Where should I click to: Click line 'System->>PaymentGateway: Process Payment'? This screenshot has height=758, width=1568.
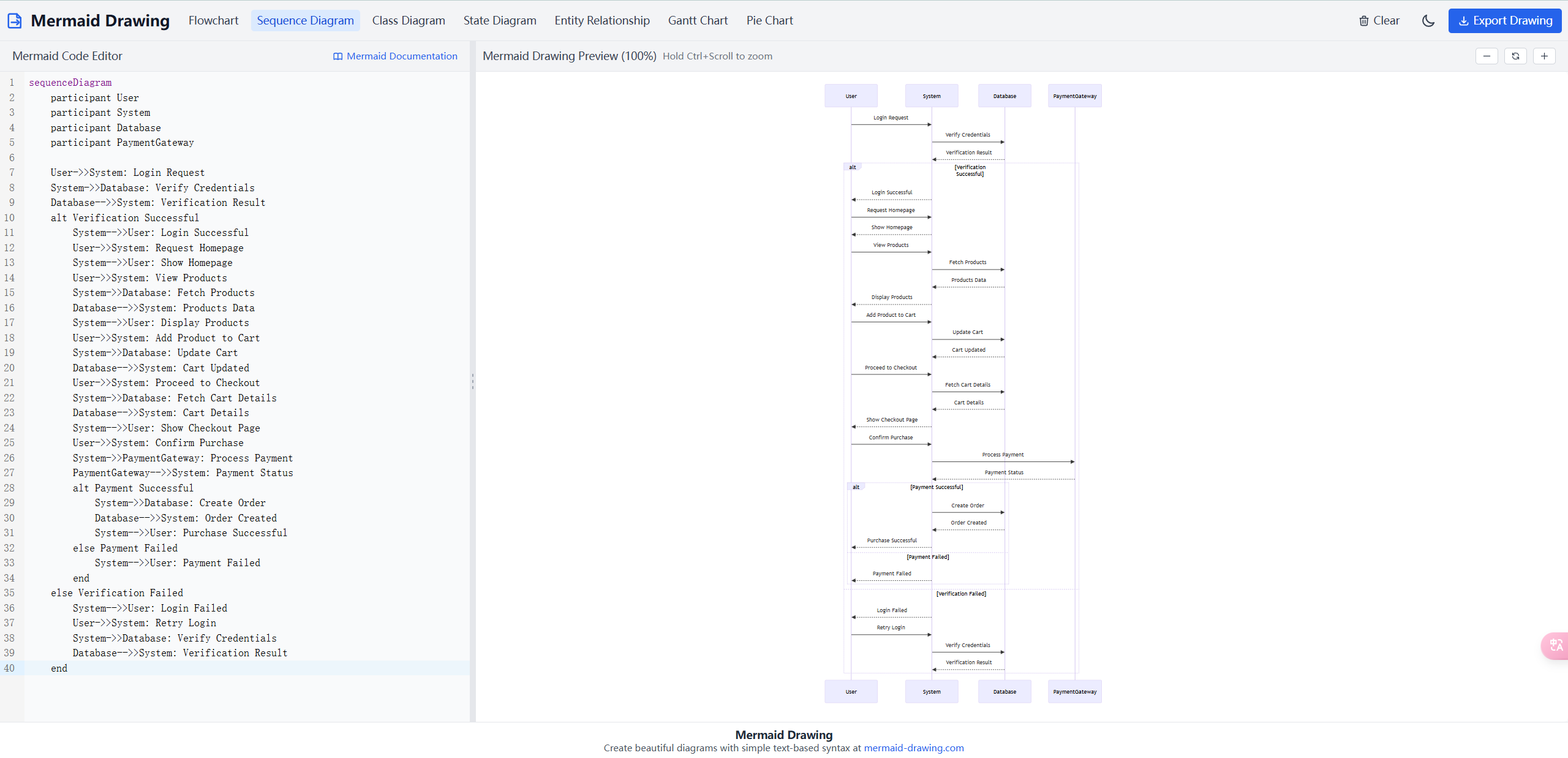[x=183, y=458]
